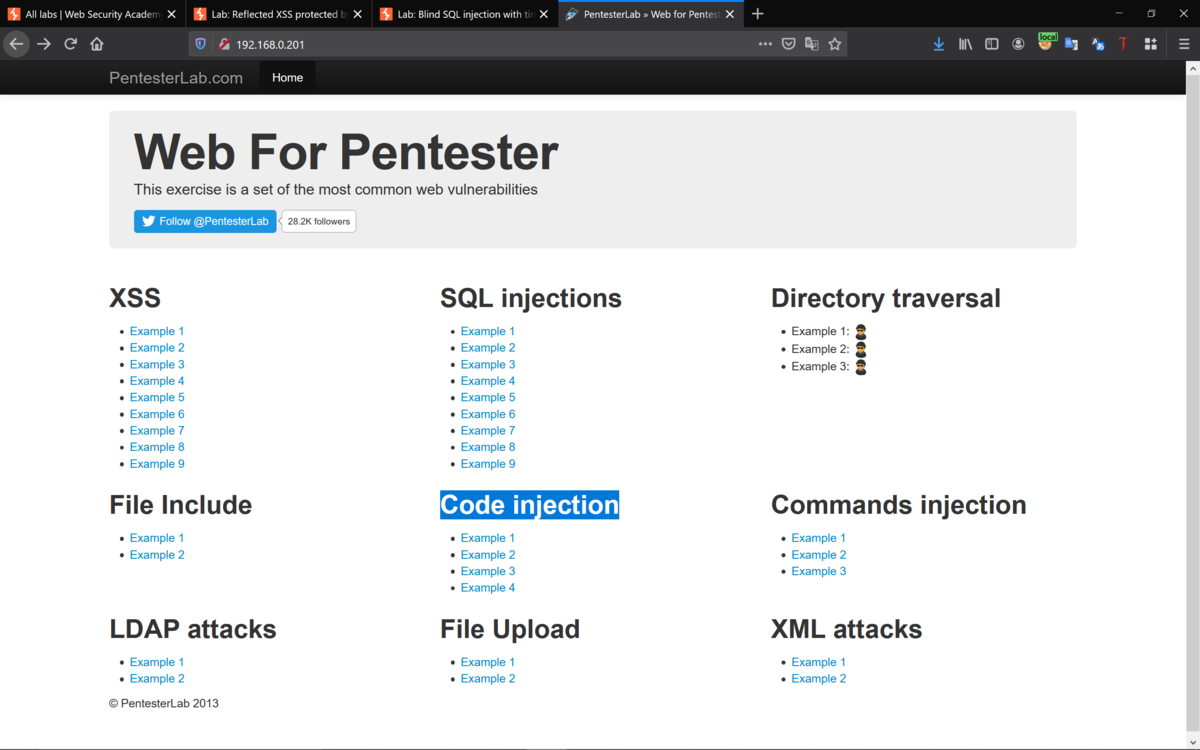The width and height of the screenshot is (1200, 750).
Task: Go to the browser home page icon
Action: 97,44
